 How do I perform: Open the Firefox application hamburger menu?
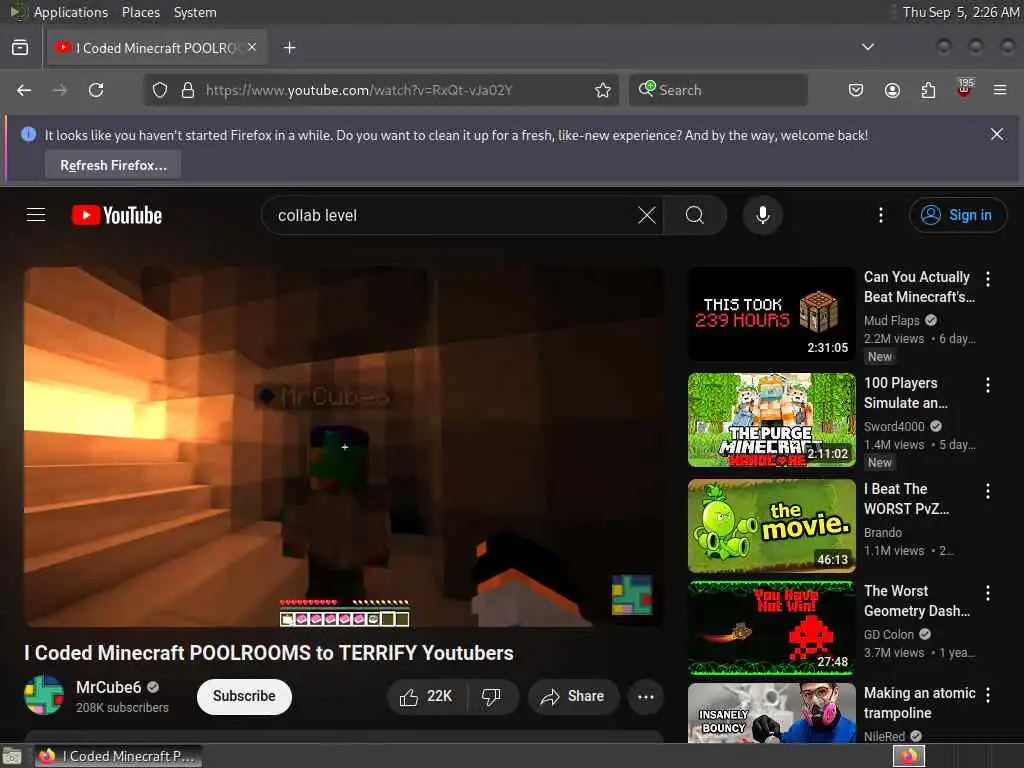[x=1000, y=90]
